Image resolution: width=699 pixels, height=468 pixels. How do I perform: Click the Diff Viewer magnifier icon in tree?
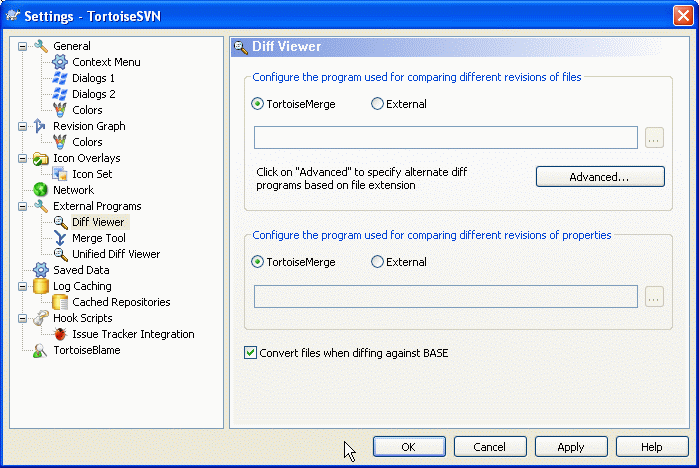click(61, 222)
